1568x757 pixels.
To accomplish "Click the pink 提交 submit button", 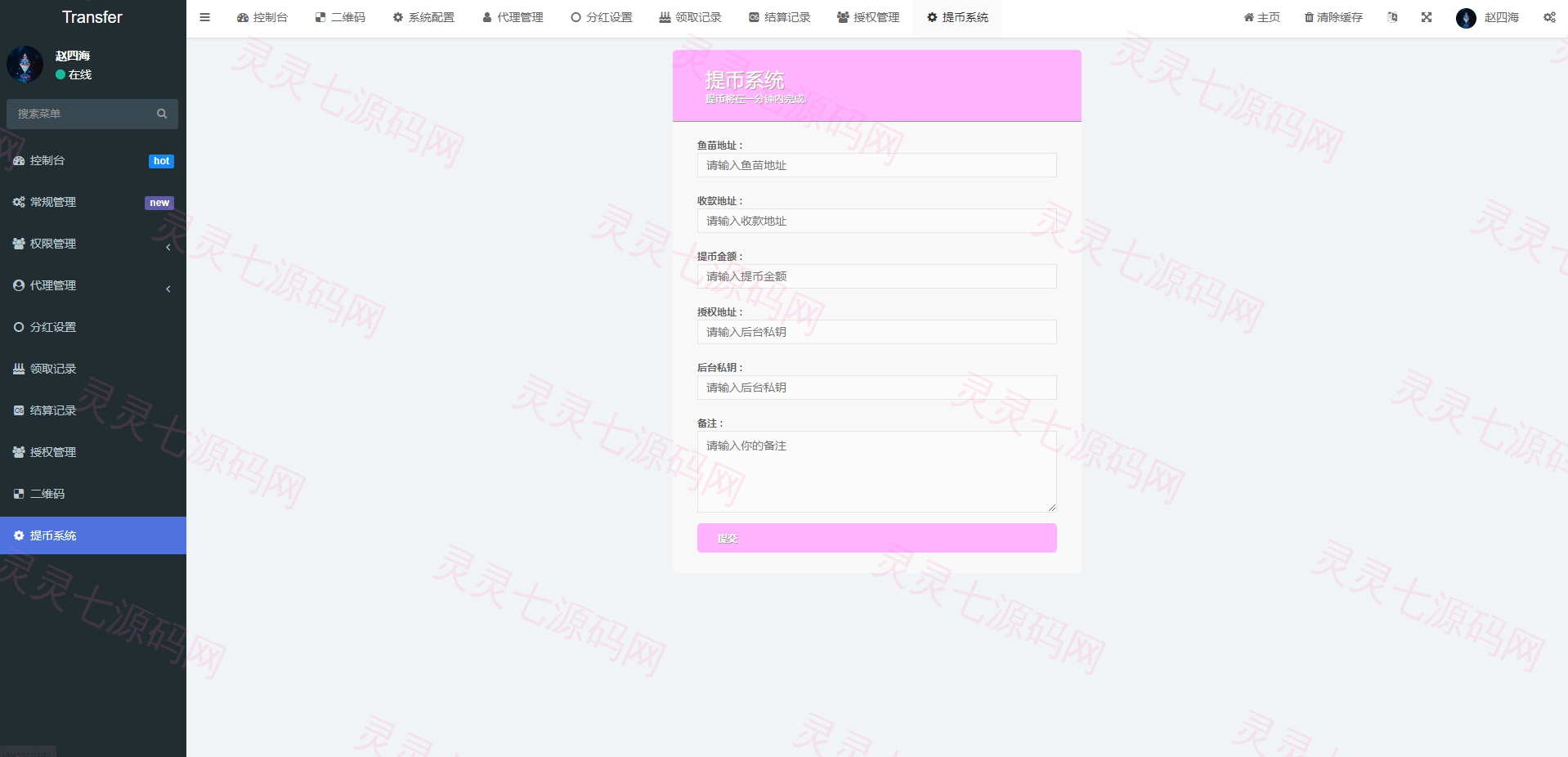I will click(x=876, y=538).
